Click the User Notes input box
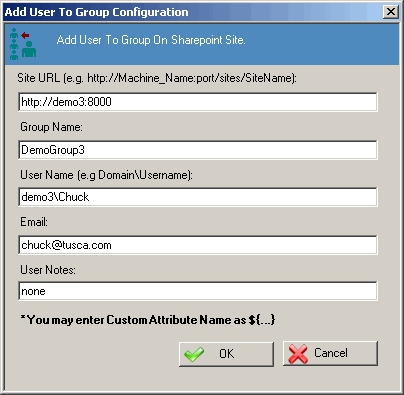Screen dimensions: 404x395 198,291
